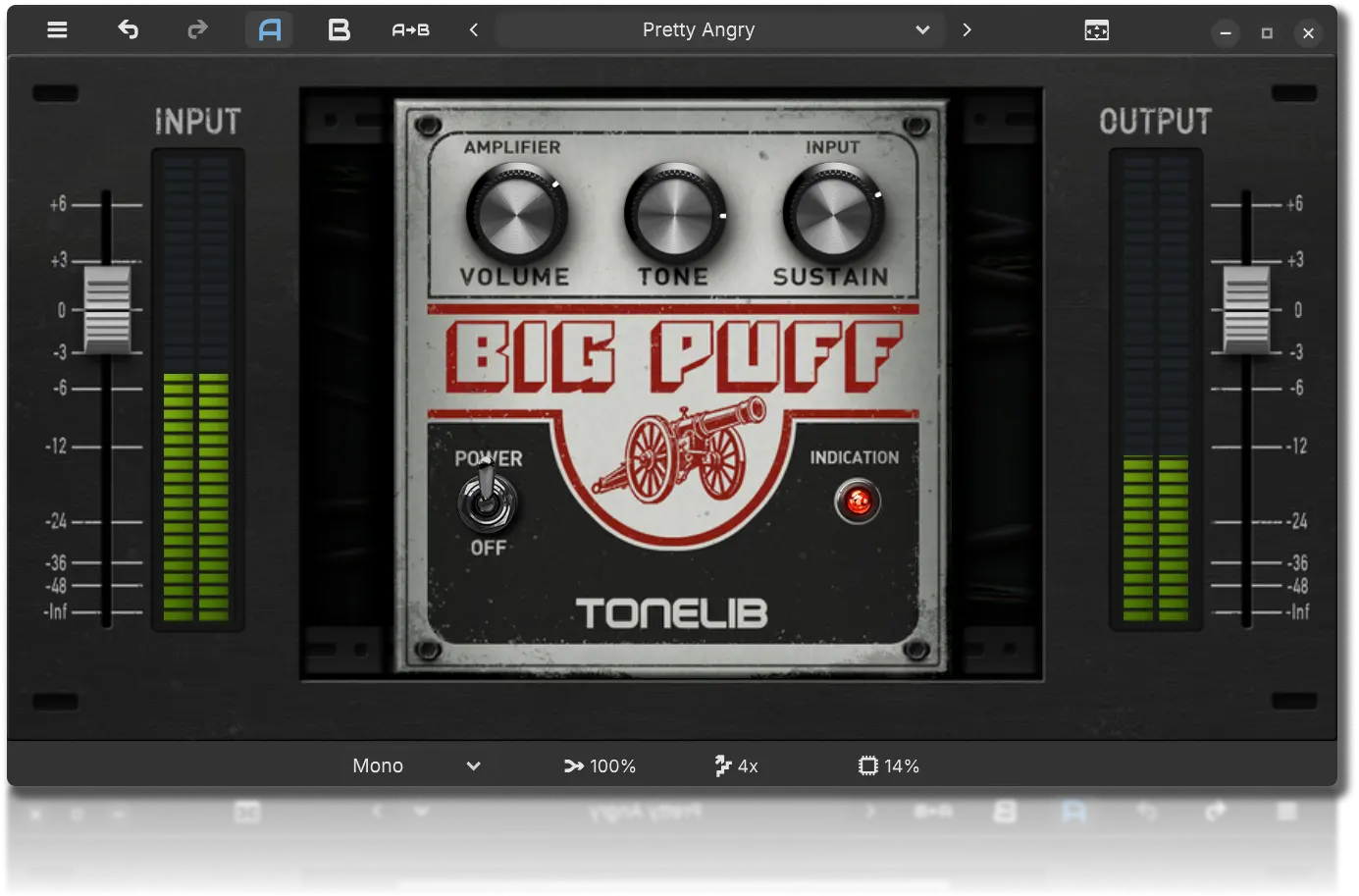Switch to preset slot B
Viewport: 1359px width, 896px height.
[x=339, y=29]
